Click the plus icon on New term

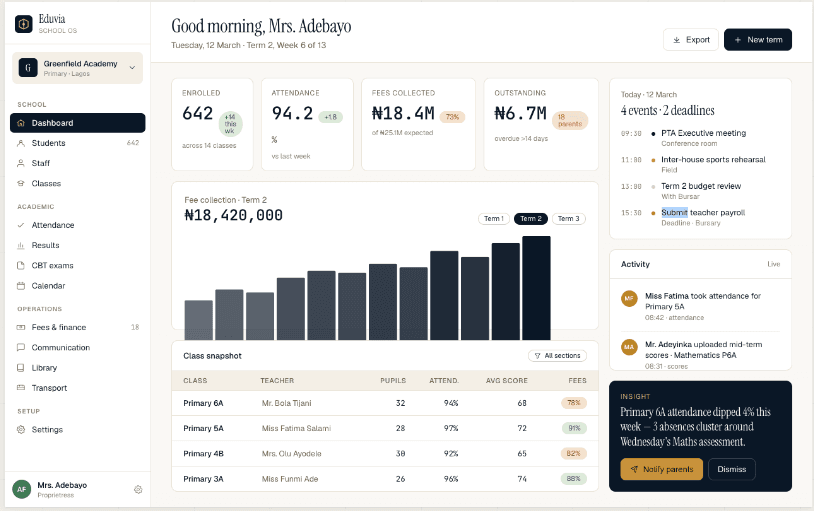[737, 40]
